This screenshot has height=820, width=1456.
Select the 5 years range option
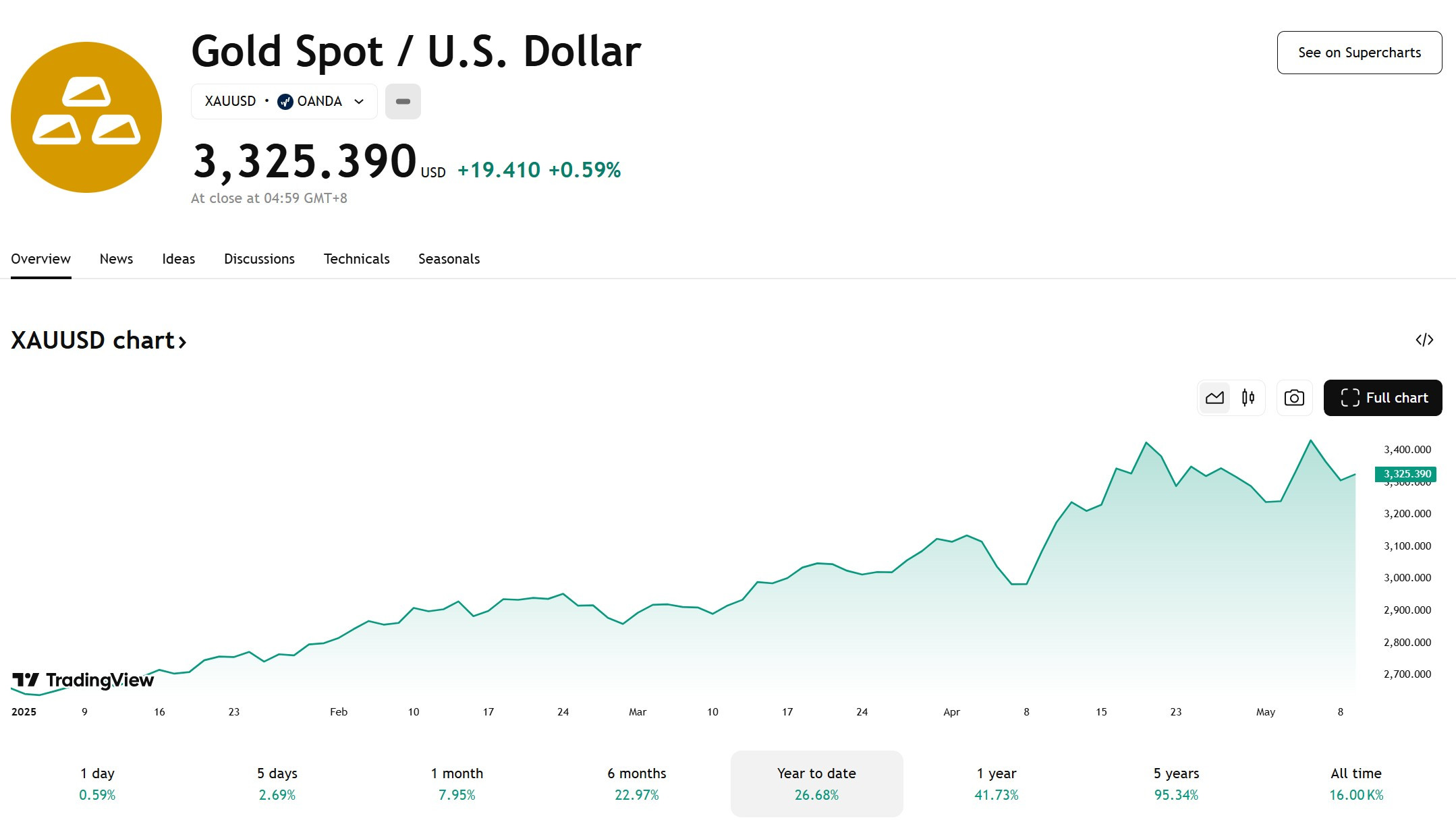(x=1176, y=784)
